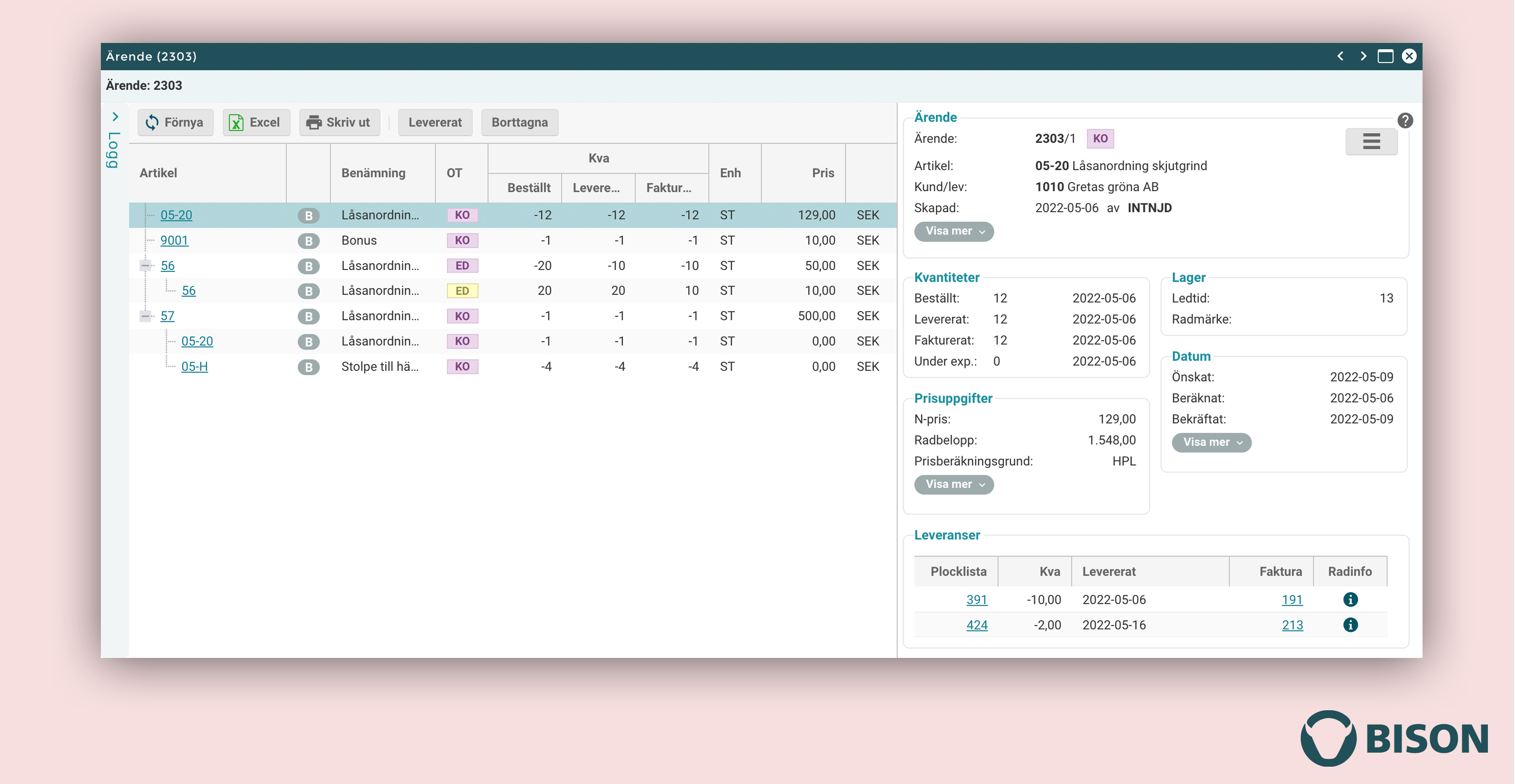Collapse the tree node for article 57
1515x784 pixels.
tap(145, 317)
